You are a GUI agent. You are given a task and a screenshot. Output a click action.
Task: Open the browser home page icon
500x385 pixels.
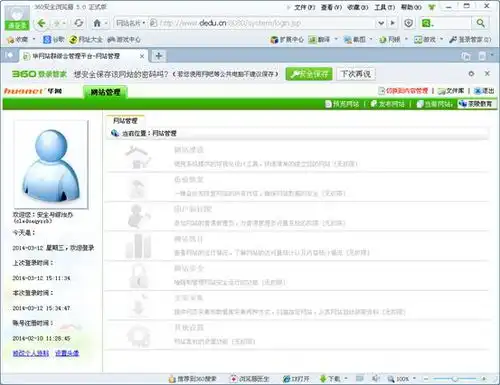[97, 23]
